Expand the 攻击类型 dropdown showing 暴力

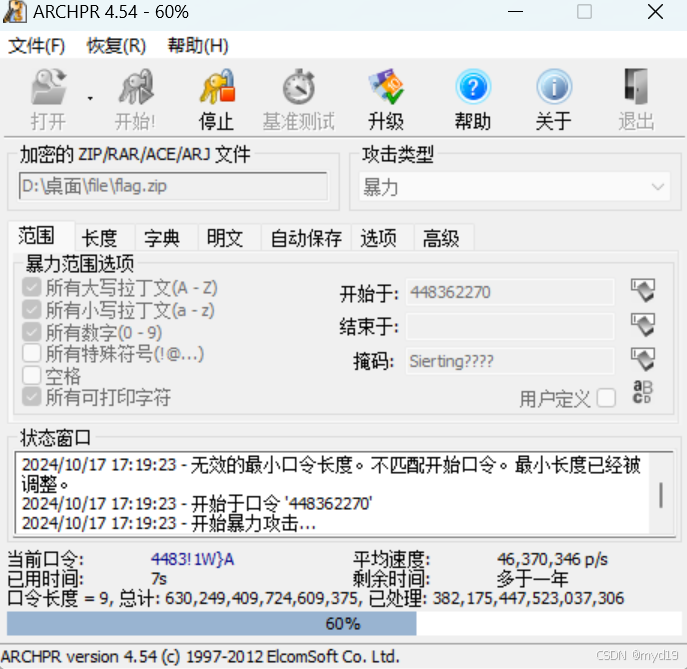[x=514, y=187]
